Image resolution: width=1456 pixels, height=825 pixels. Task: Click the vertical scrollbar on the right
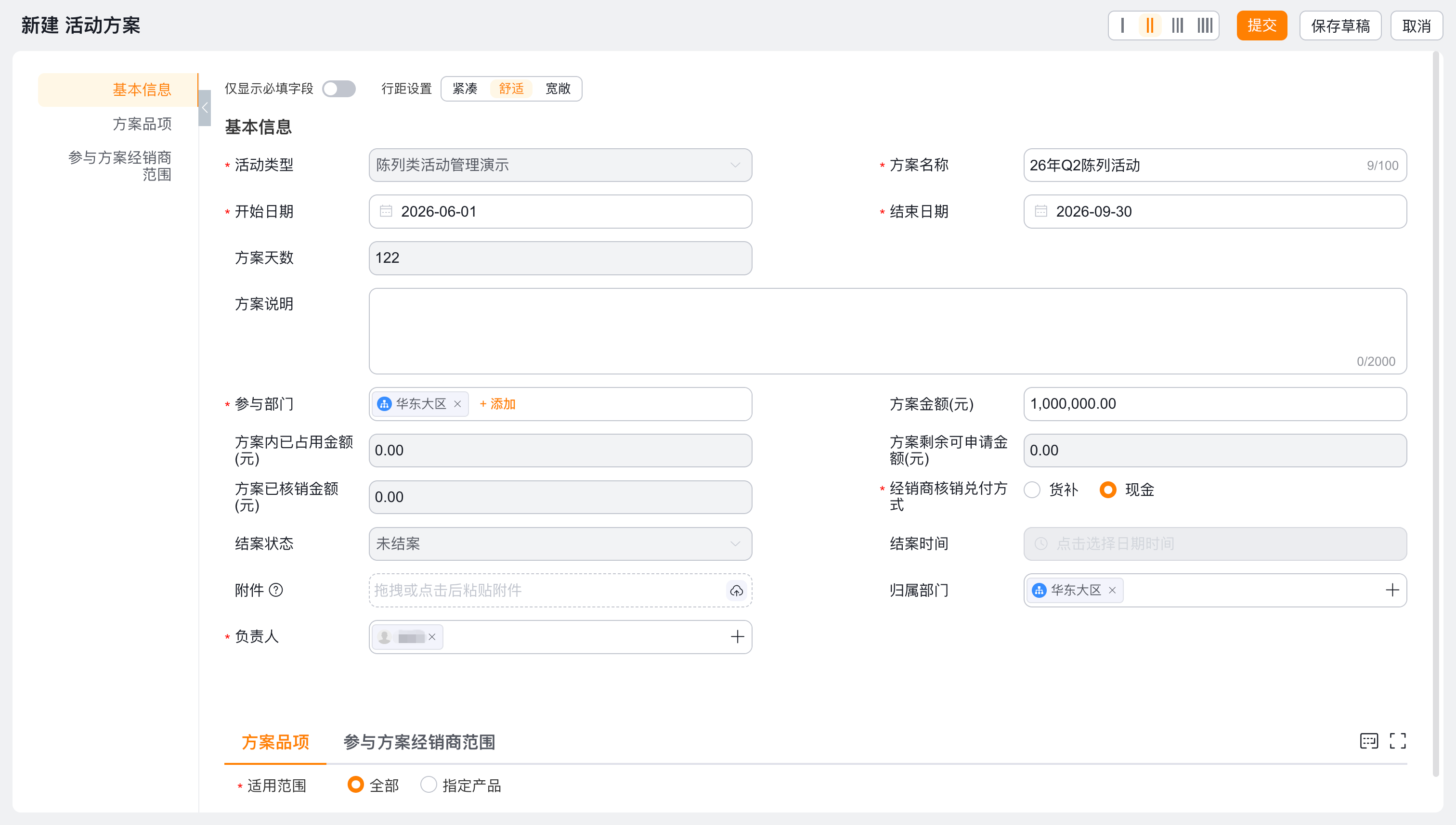coord(1435,413)
